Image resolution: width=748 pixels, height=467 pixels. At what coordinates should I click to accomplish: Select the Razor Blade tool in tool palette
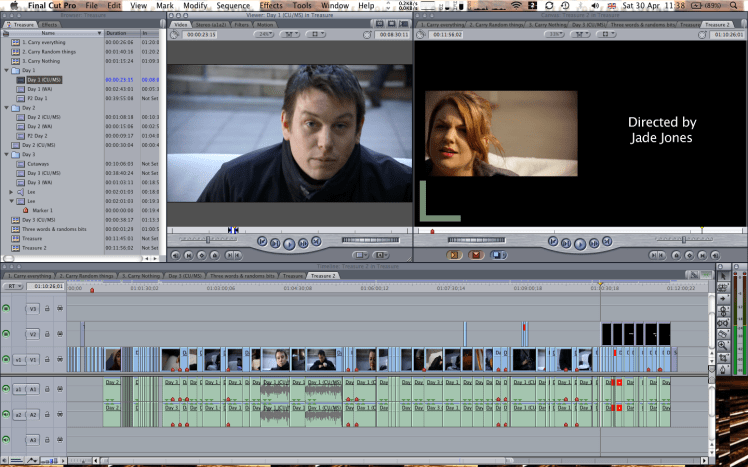723,332
